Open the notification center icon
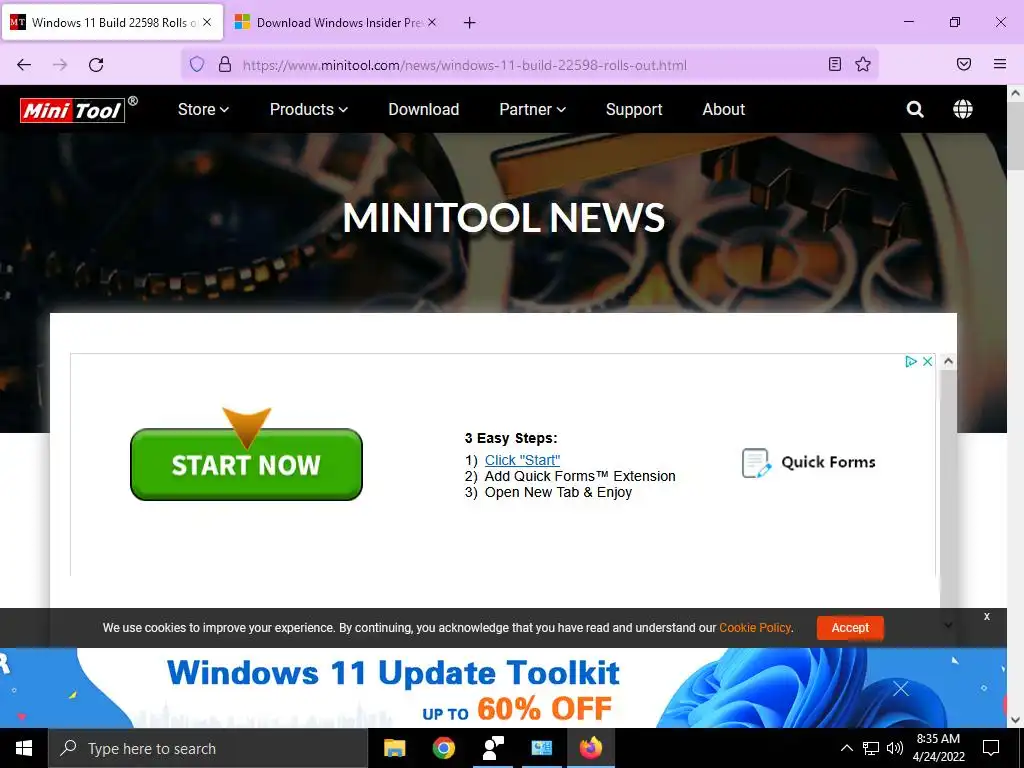Image resolution: width=1024 pixels, height=768 pixels. (x=991, y=748)
